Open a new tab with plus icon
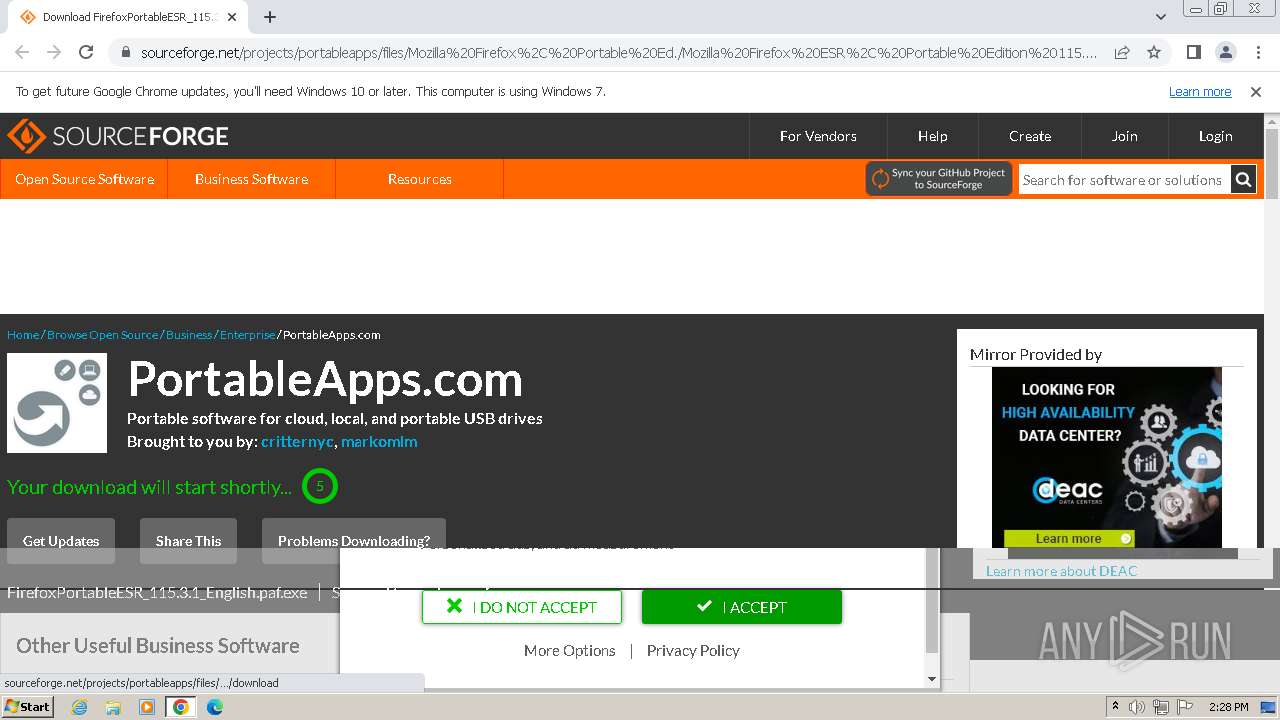 pos(270,17)
